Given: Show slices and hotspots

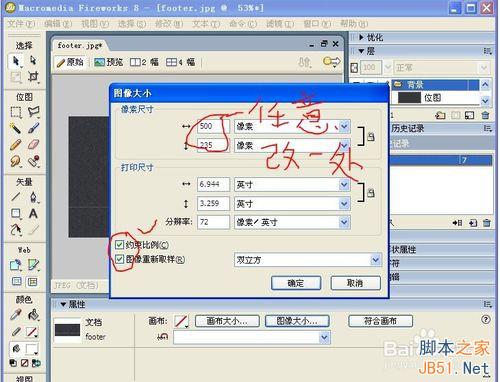Looking at the screenshot, I should (32, 282).
